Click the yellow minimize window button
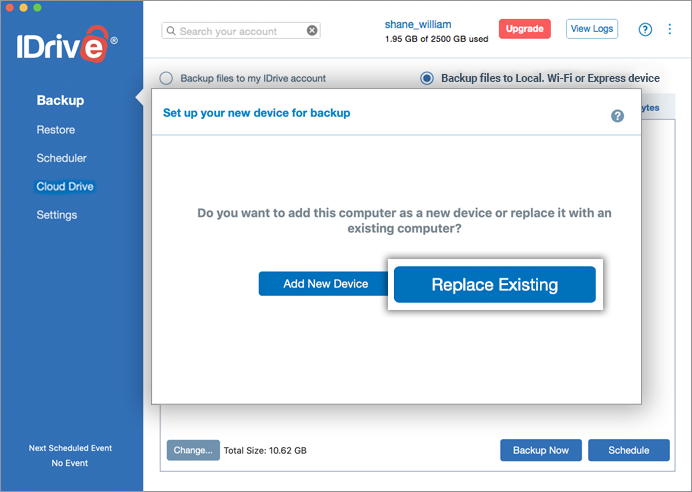This screenshot has height=492, width=692. click(23, 7)
